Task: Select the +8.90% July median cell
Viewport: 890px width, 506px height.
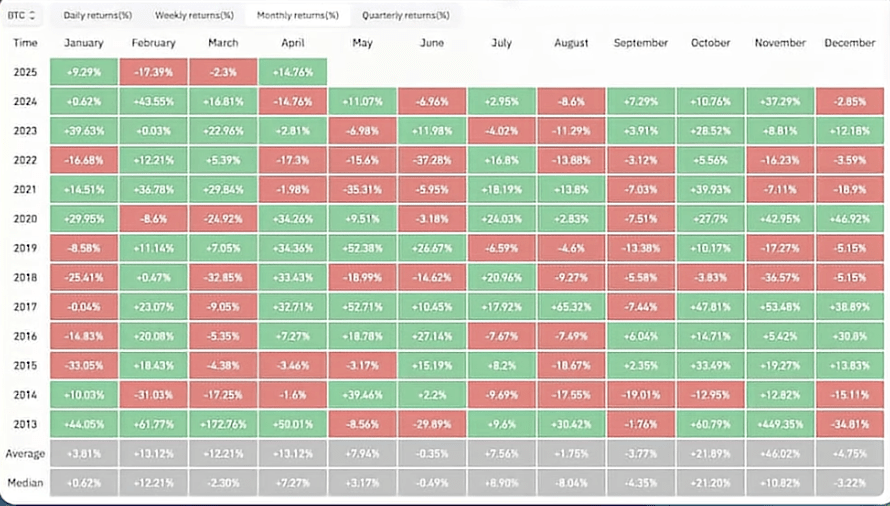Action: point(501,482)
